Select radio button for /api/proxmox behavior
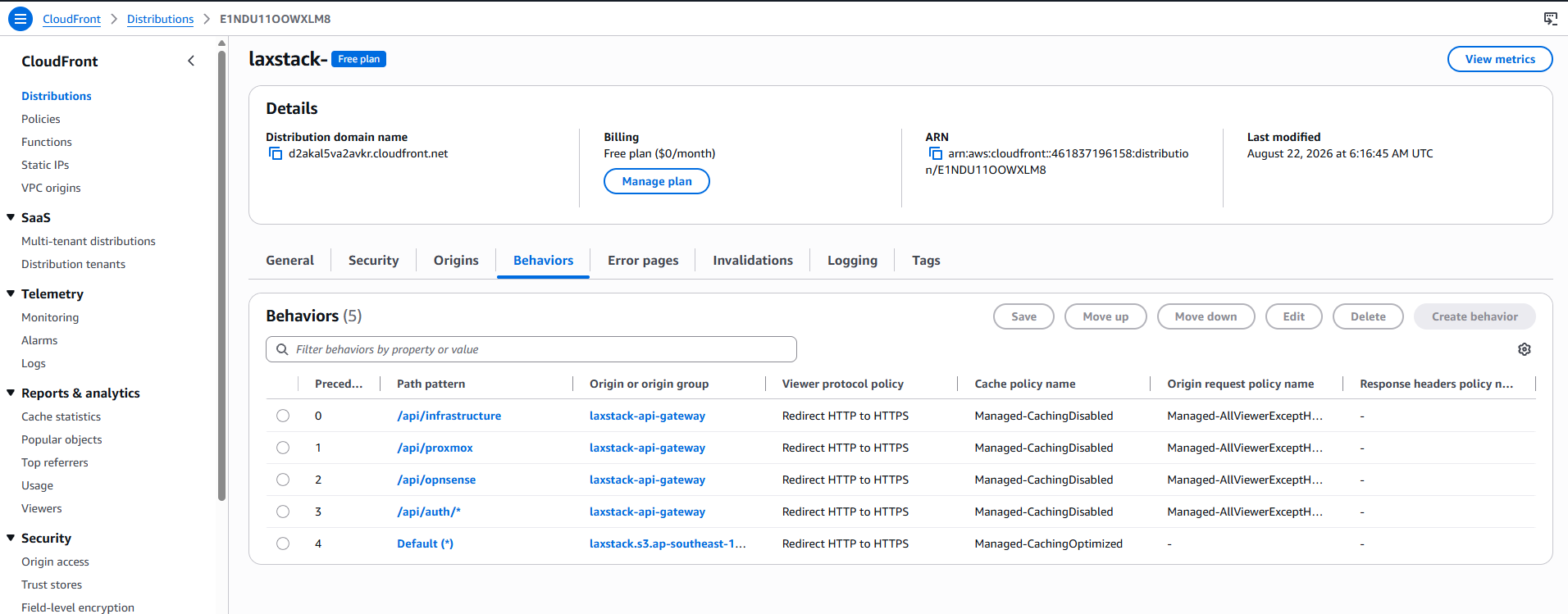Screen dimensions: 1568x614 [x=283, y=448]
